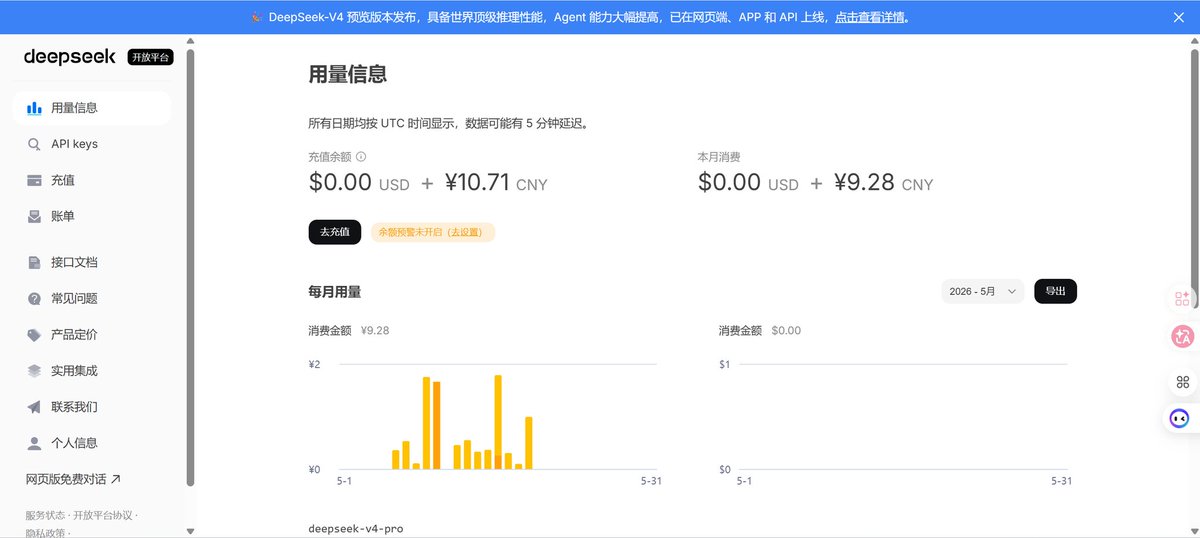
Task: Click the $1 axis label
Action: pos(724,365)
